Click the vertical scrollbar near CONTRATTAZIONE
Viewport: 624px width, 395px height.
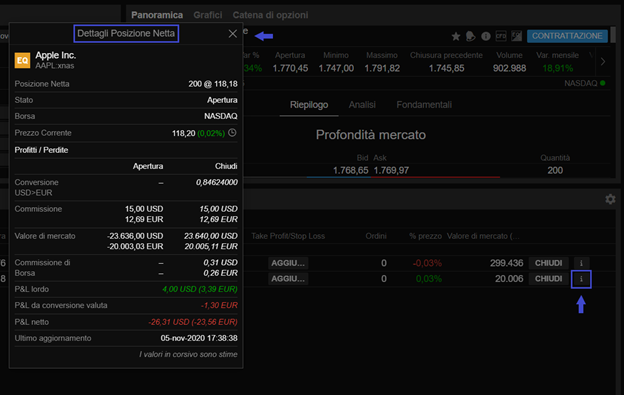pos(613,35)
